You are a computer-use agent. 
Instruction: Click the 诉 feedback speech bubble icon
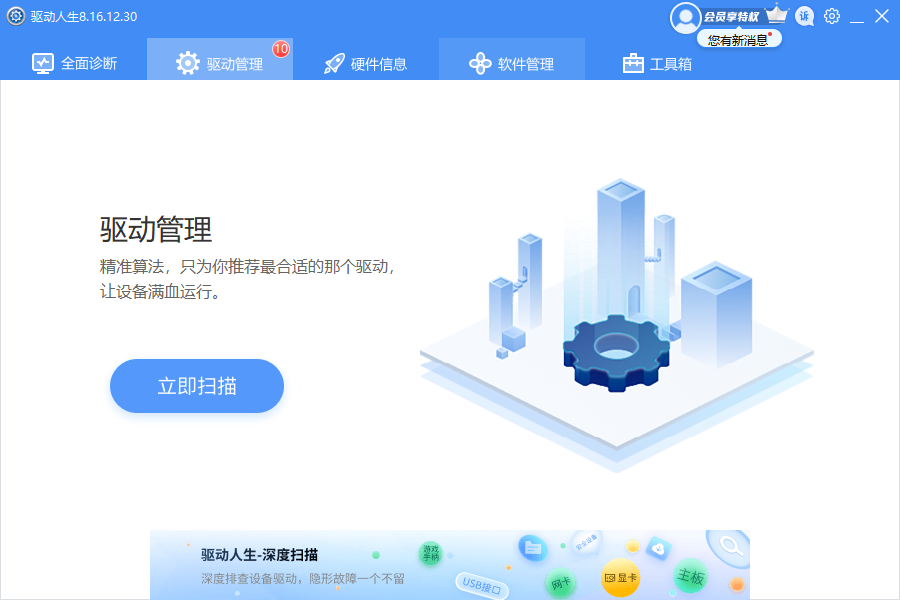tap(804, 17)
